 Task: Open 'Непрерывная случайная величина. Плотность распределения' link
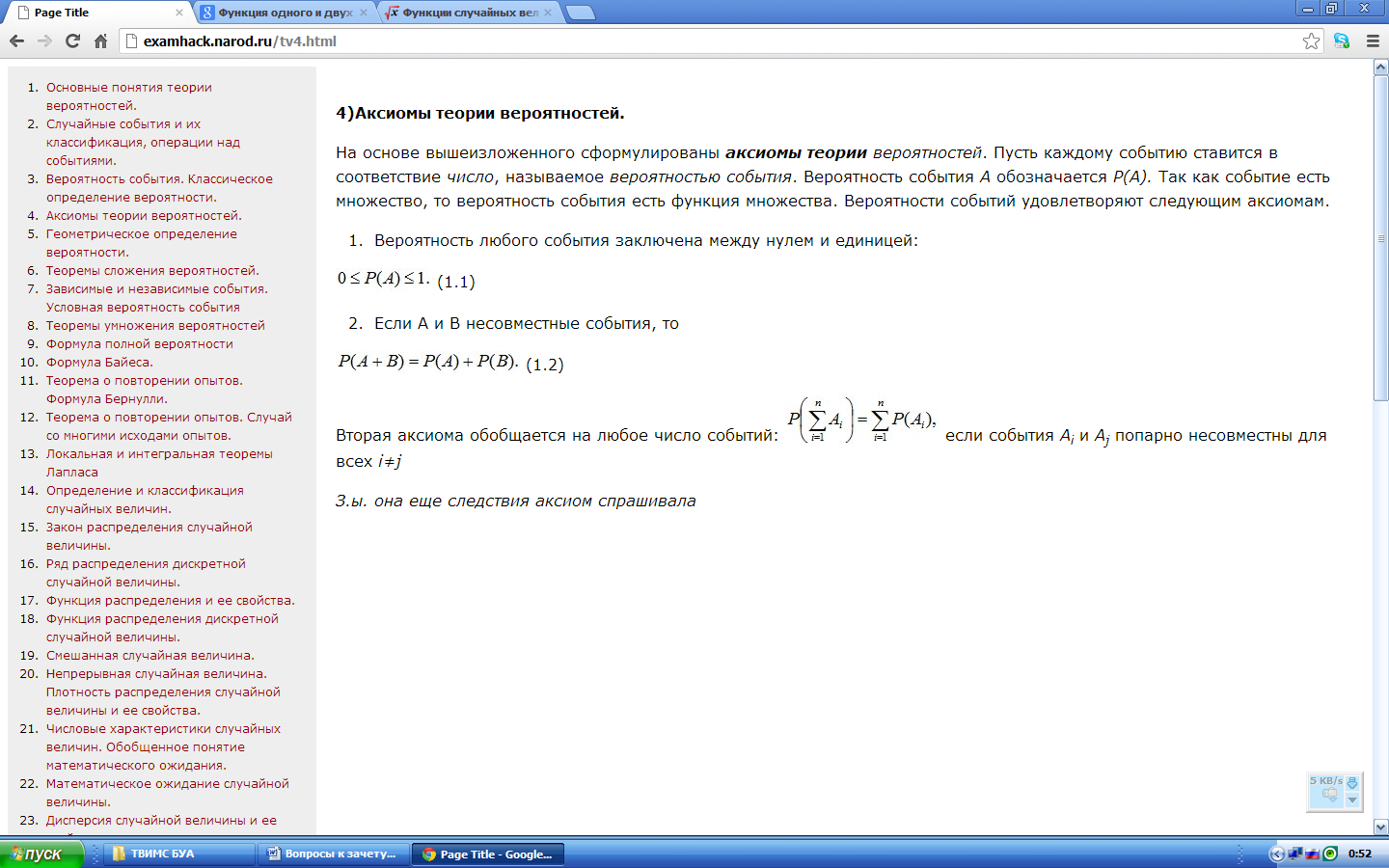point(163,692)
